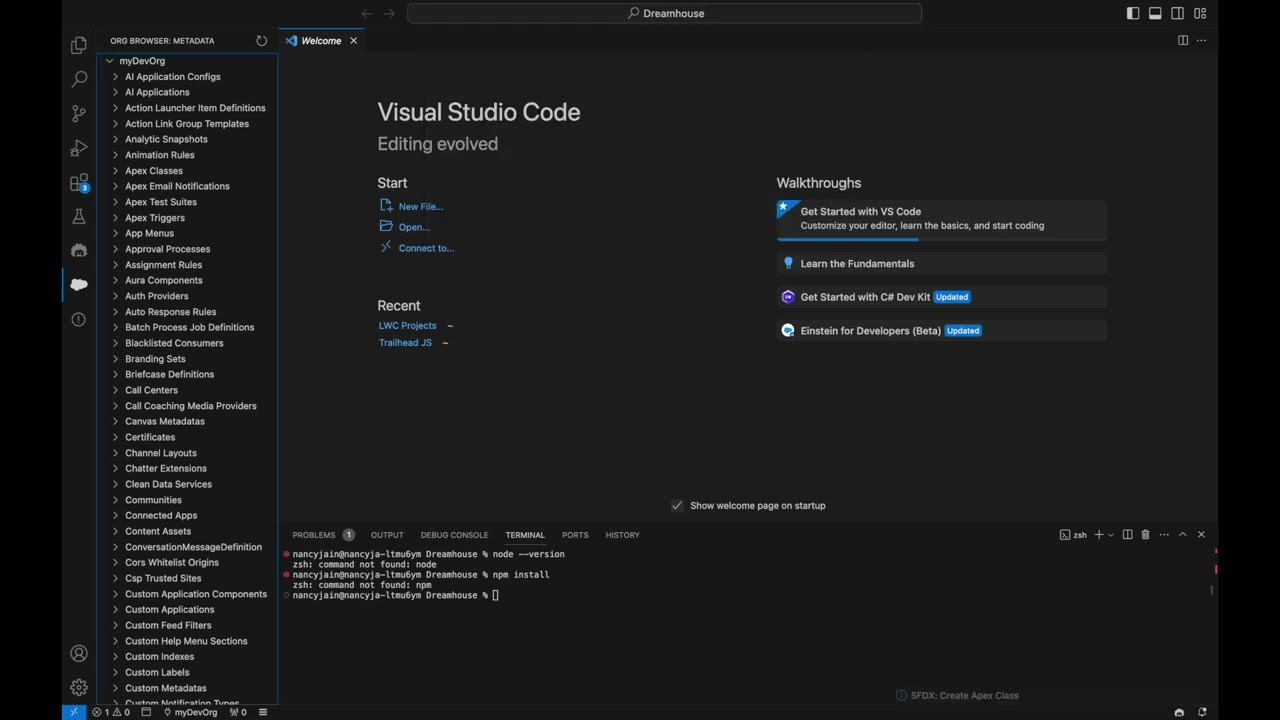Click the New File... link
1280x720 pixels.
coord(421,206)
